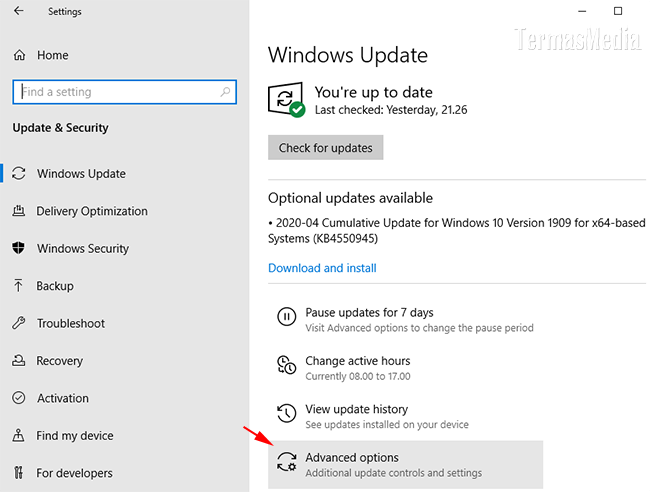650x492 pixels.
Task: Open the Activation section
Action: point(63,398)
